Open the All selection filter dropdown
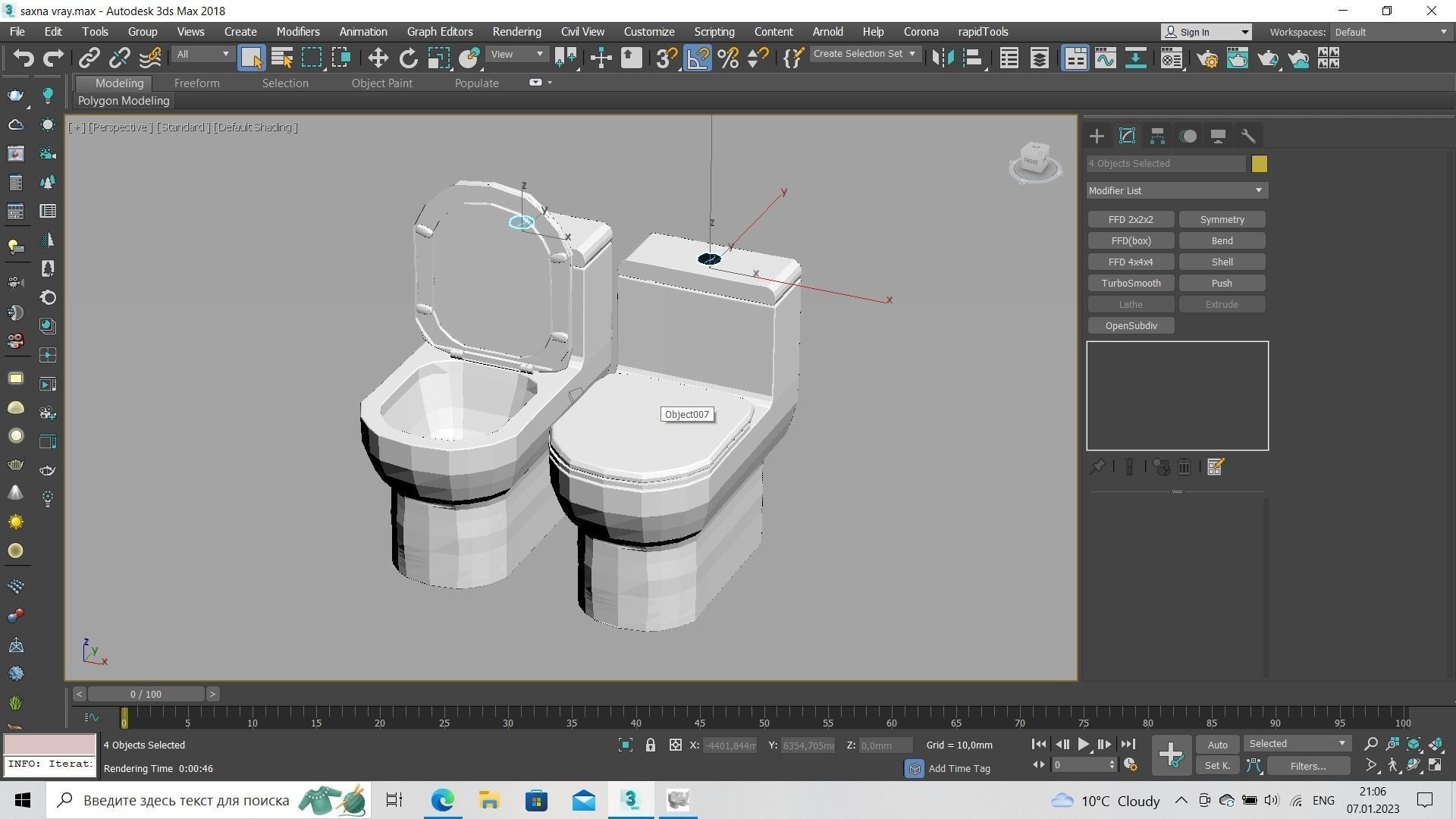The height and width of the screenshot is (819, 1456). click(202, 55)
